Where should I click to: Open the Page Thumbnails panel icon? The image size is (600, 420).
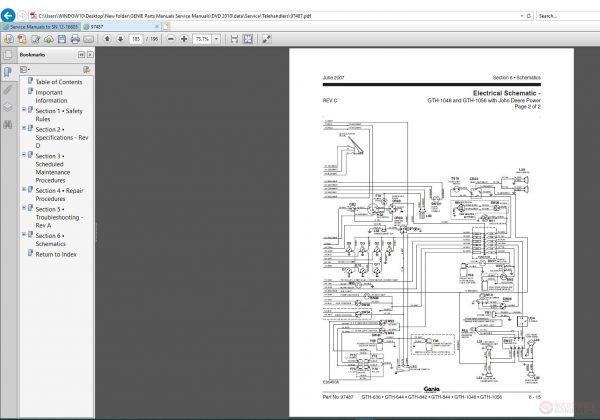click(x=8, y=55)
